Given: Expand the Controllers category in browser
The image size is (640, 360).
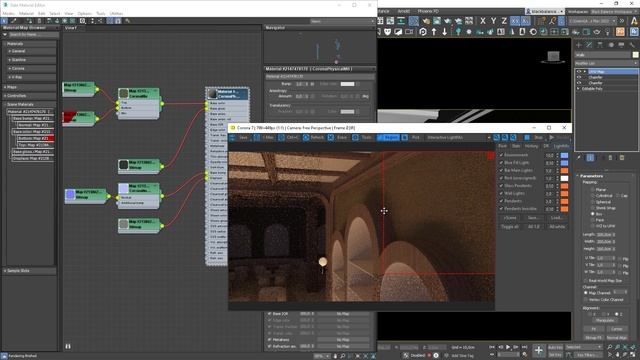Looking at the screenshot, I should [x=29, y=96].
